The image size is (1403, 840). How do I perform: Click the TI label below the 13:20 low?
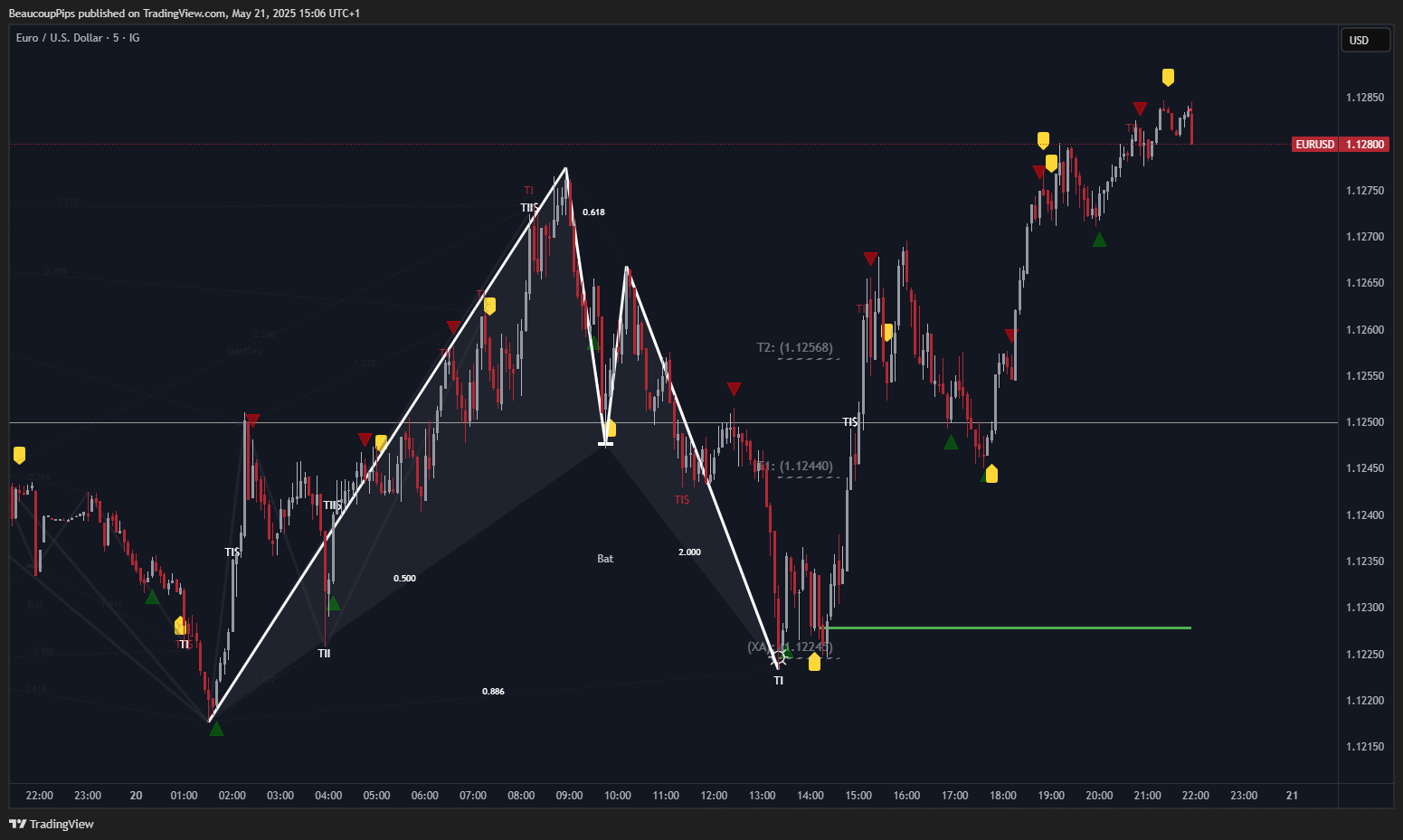click(778, 681)
